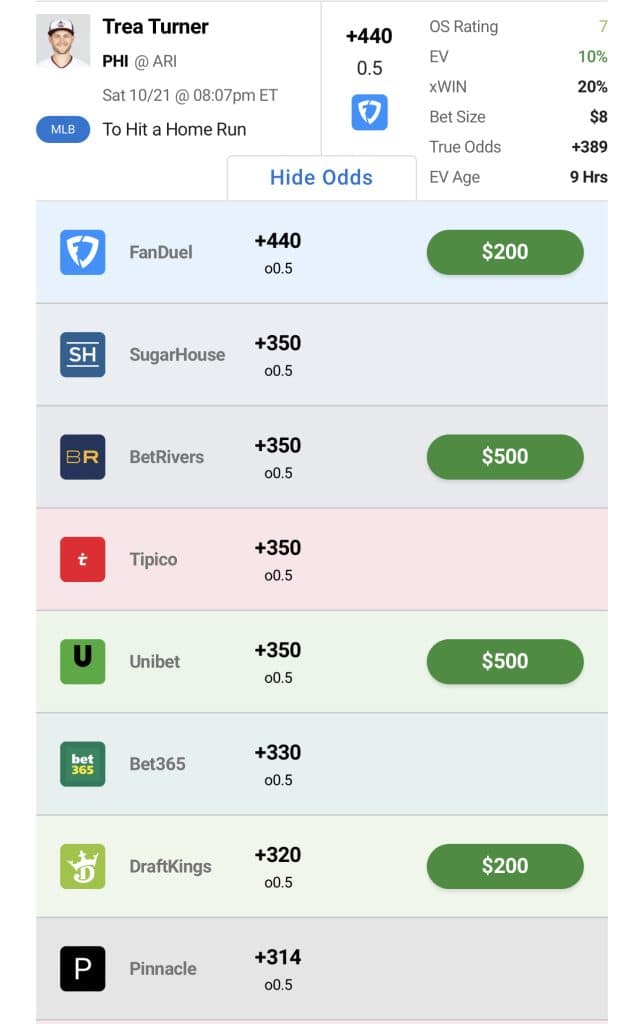Open Trea Turner's player photo
Screen dimensions: 644x1024
[63, 42]
